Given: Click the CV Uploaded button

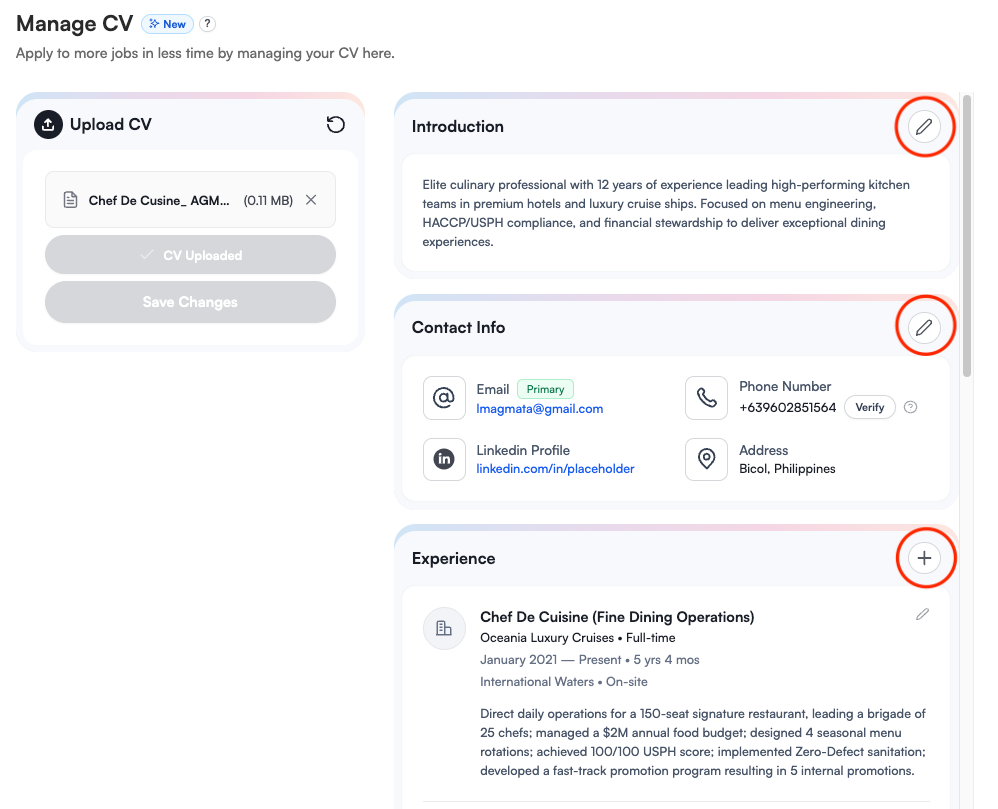Looking at the screenshot, I should 190,255.
